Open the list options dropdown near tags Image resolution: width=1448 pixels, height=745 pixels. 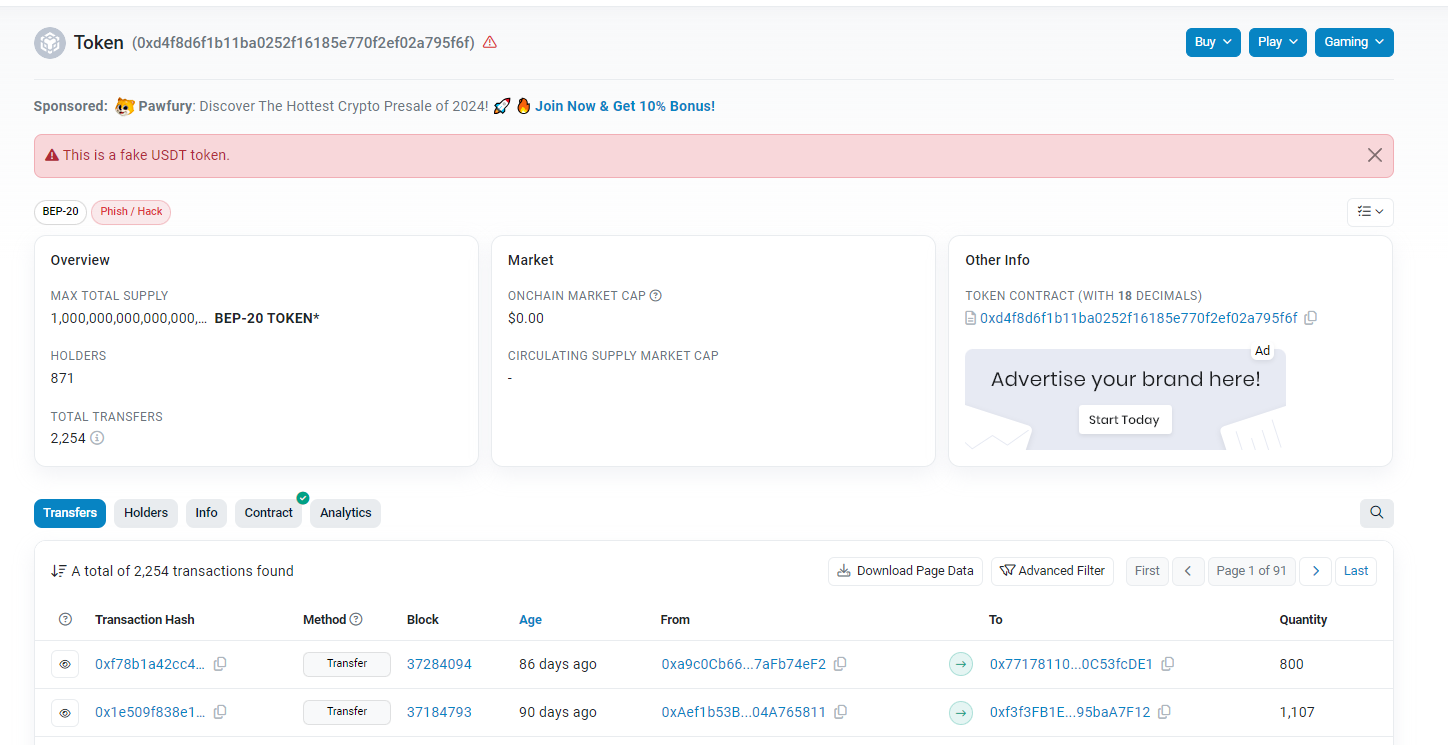point(1369,212)
